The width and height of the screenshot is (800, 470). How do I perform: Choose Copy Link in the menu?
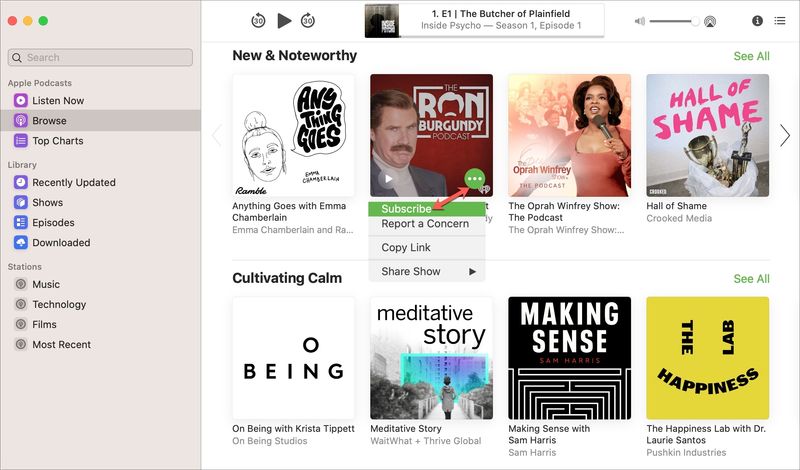pyautogui.click(x=427, y=248)
